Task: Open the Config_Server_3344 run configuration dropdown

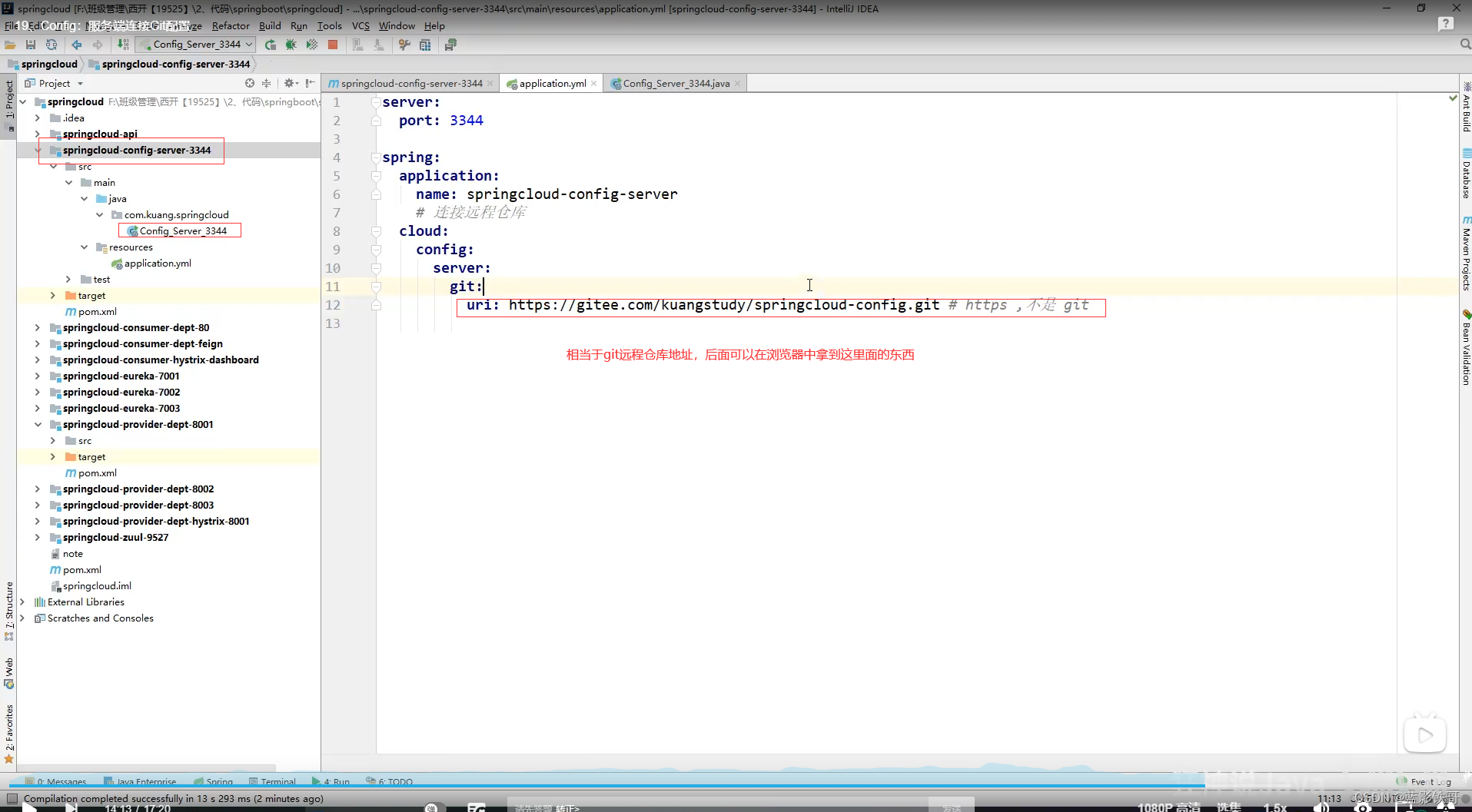Action: coord(195,45)
